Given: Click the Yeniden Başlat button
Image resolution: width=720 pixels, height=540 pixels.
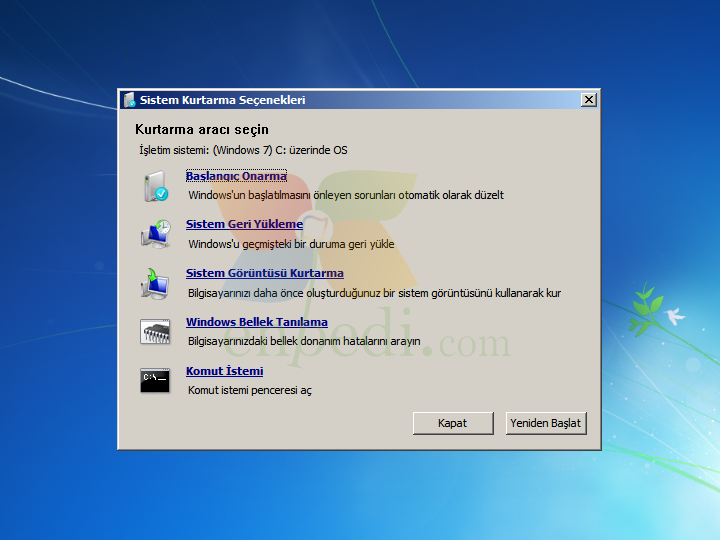Looking at the screenshot, I should tap(546, 423).
